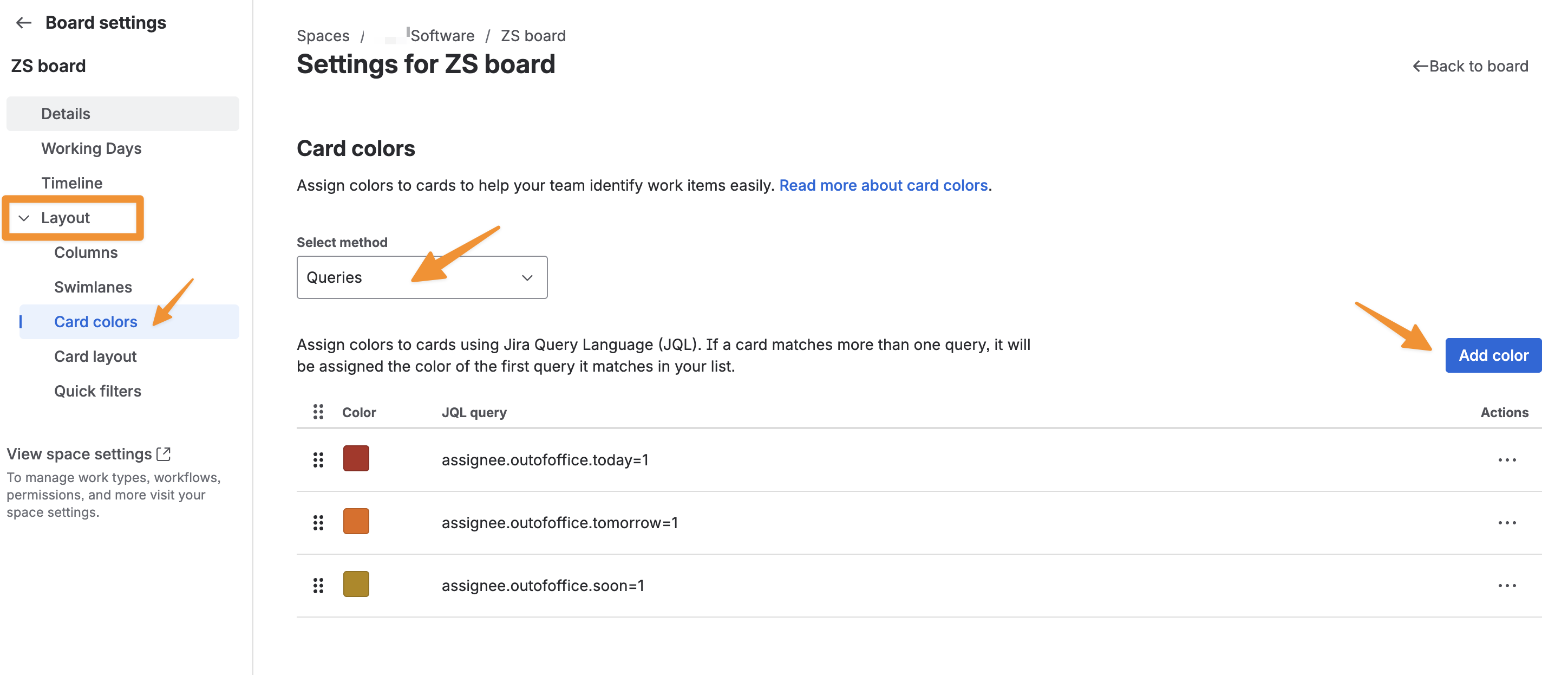The image size is (1568, 675).
Task: Open the Card layout settings page
Action: tap(95, 356)
